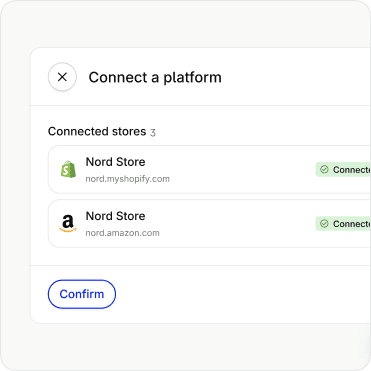The height and width of the screenshot is (371, 371).
Task: Click the Connect a platform title
Action: point(155,77)
